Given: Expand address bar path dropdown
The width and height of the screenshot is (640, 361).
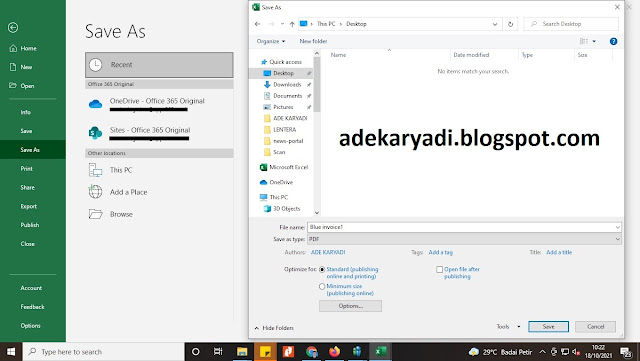Looking at the screenshot, I should [495, 24].
